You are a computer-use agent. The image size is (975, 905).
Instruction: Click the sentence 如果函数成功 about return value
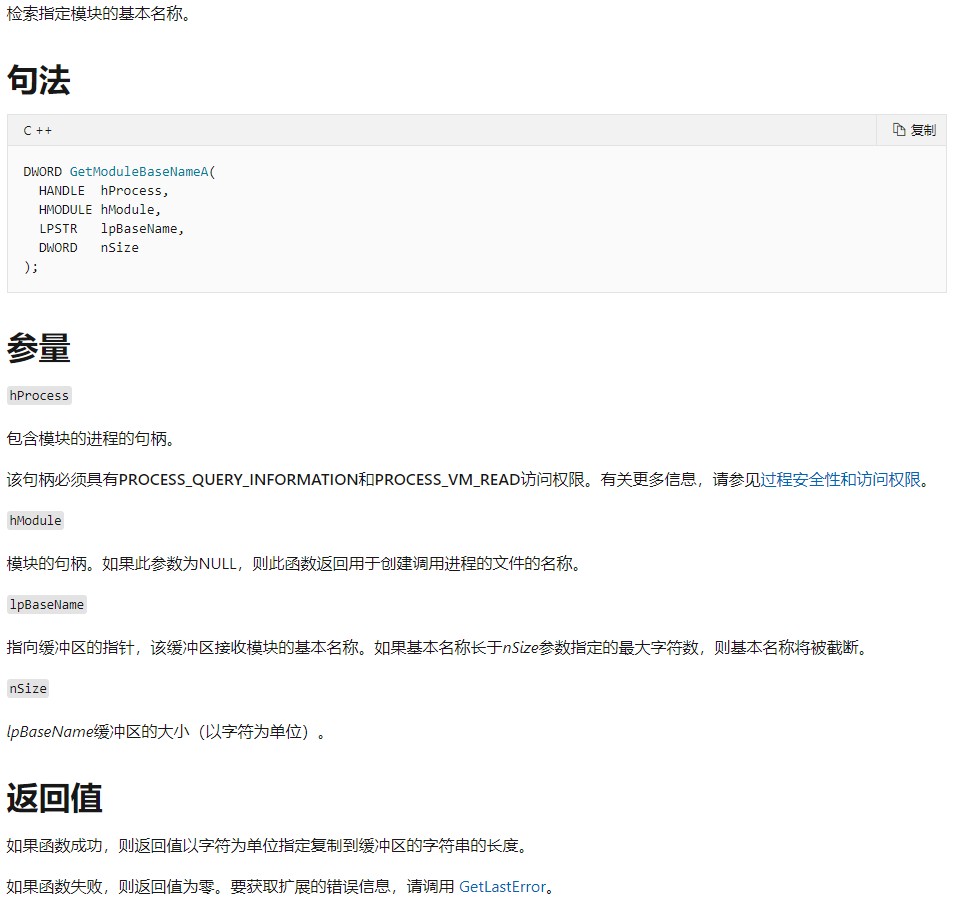point(267,845)
